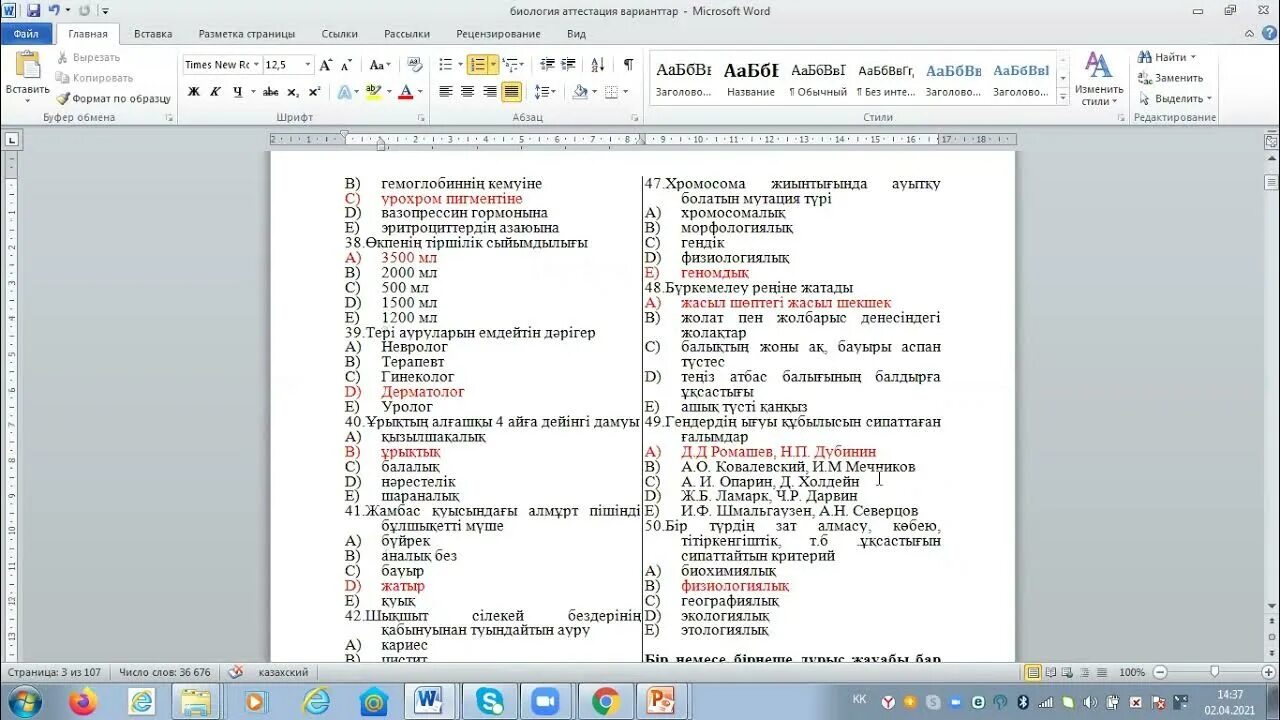The width and height of the screenshot is (1280, 720).
Task: Open the Change Case (Аа) dropdown
Action: click(x=379, y=65)
